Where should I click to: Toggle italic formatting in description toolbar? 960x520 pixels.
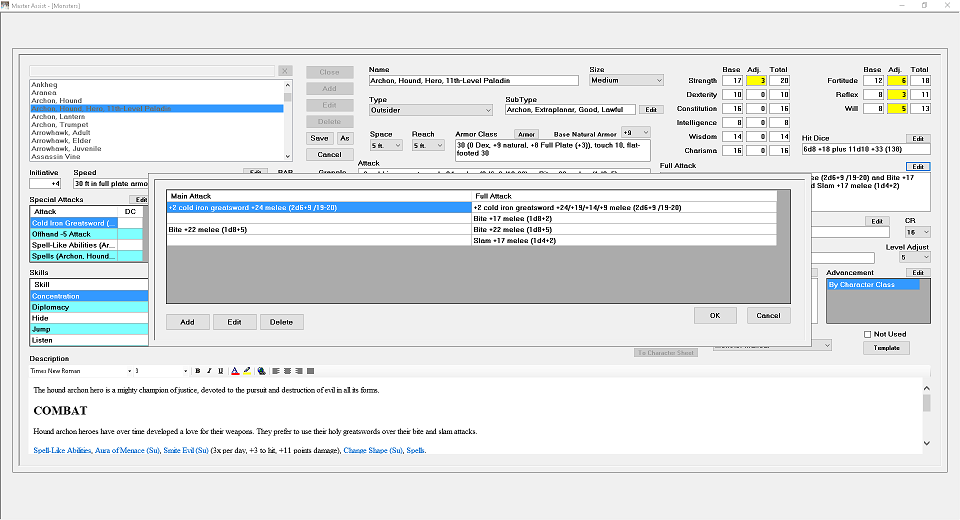click(x=209, y=371)
